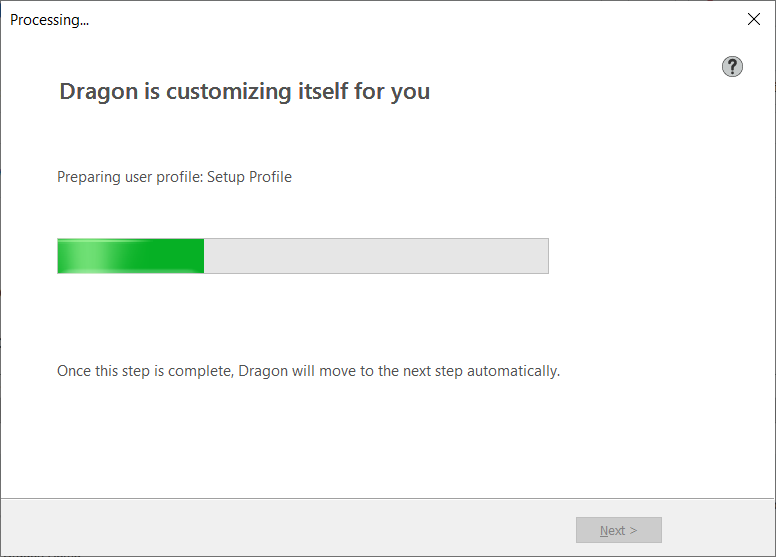Viewport: 776px width, 557px height.
Task: Close the Processing dialog
Action: (754, 19)
